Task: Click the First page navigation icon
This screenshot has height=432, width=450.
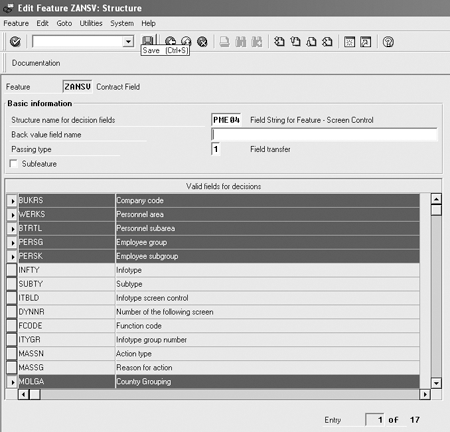Action: 279,42
